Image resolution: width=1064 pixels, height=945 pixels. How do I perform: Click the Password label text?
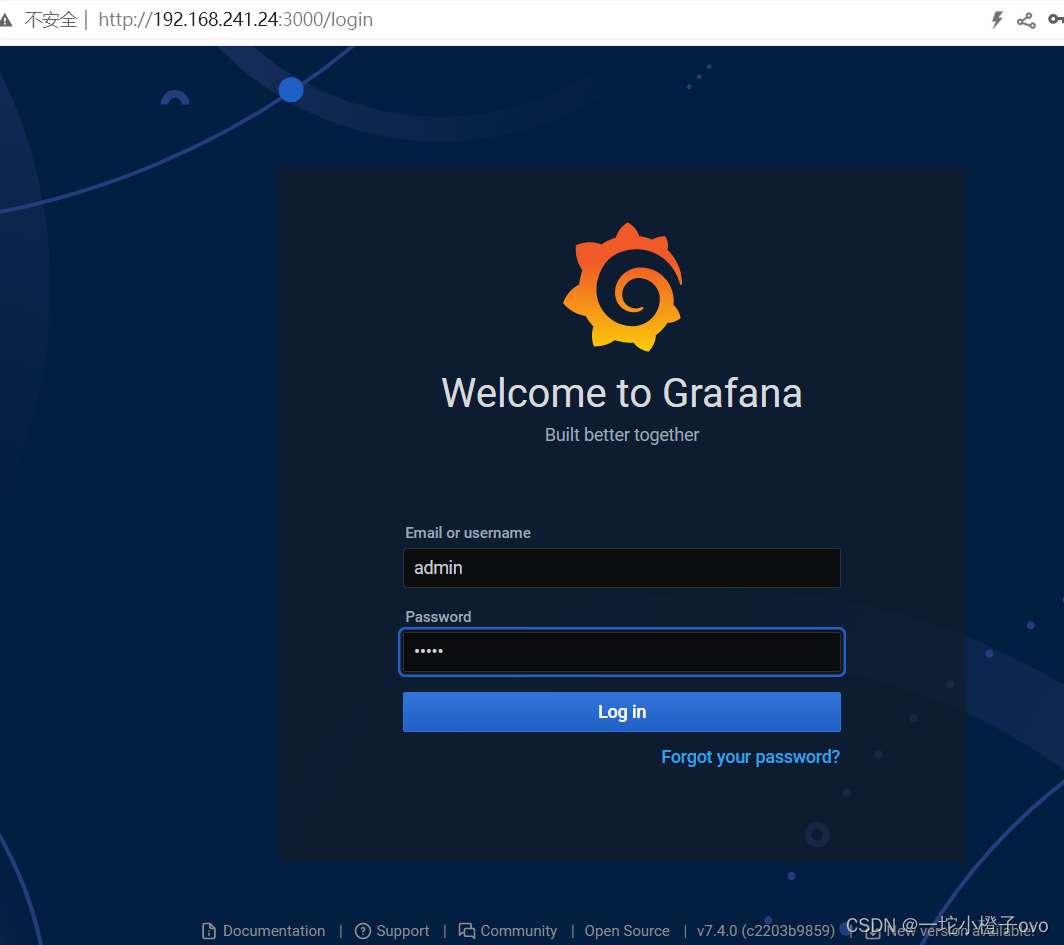tap(438, 617)
